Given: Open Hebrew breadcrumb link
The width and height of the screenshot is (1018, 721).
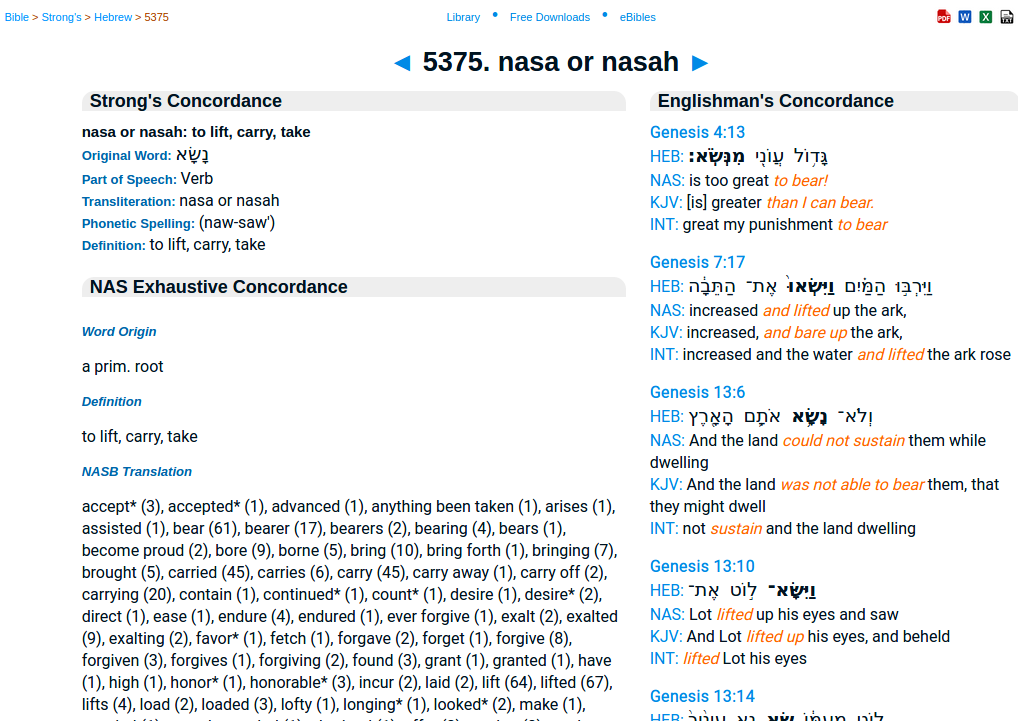Looking at the screenshot, I should [113, 18].
